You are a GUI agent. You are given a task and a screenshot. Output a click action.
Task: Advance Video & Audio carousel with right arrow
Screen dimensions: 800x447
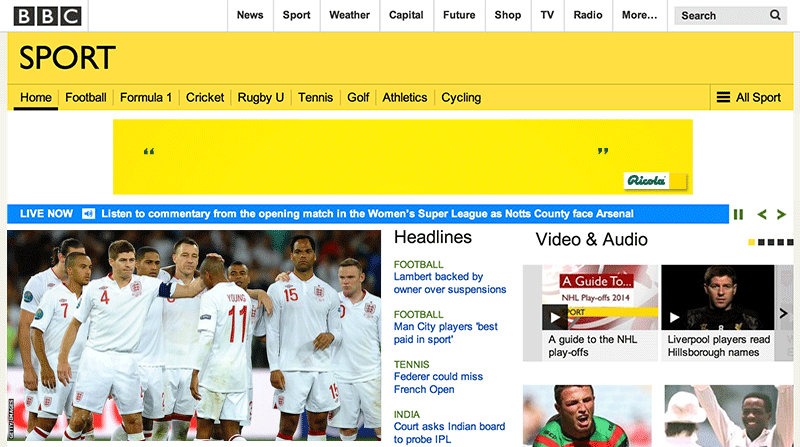click(784, 313)
